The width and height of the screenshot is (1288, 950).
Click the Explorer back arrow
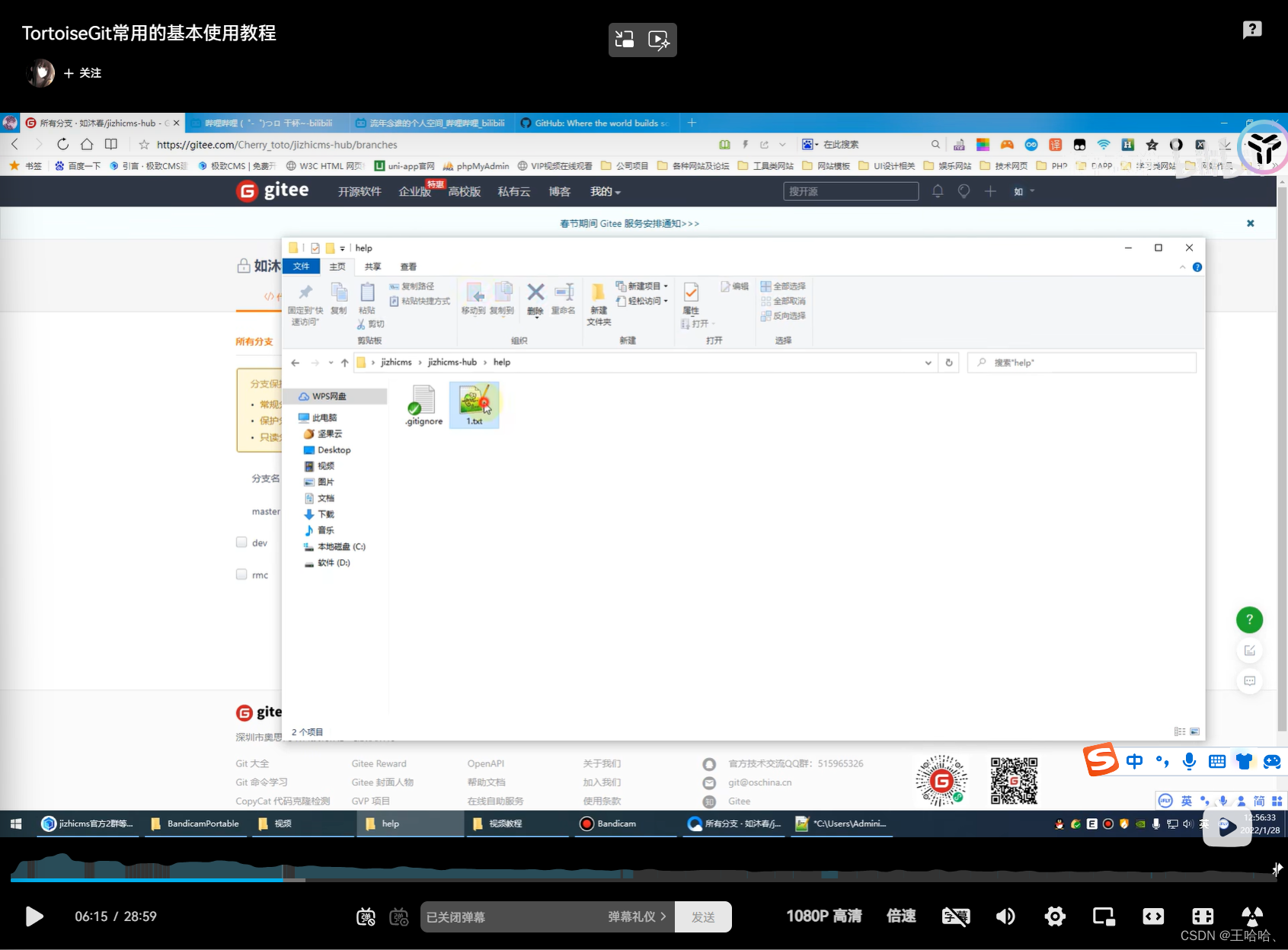296,363
